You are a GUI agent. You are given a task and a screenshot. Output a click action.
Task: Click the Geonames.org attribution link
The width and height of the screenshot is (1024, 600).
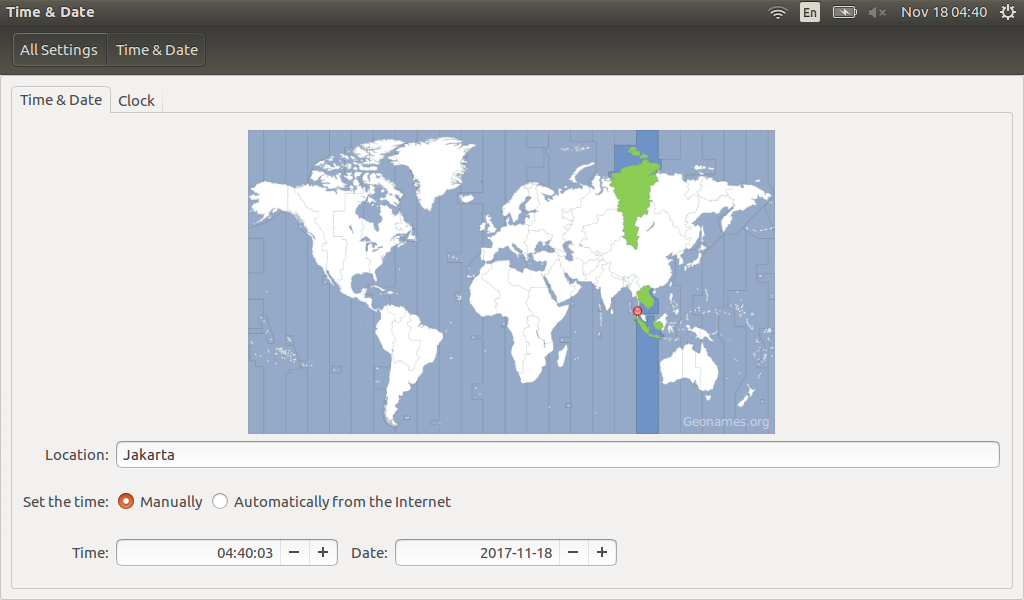click(x=727, y=423)
